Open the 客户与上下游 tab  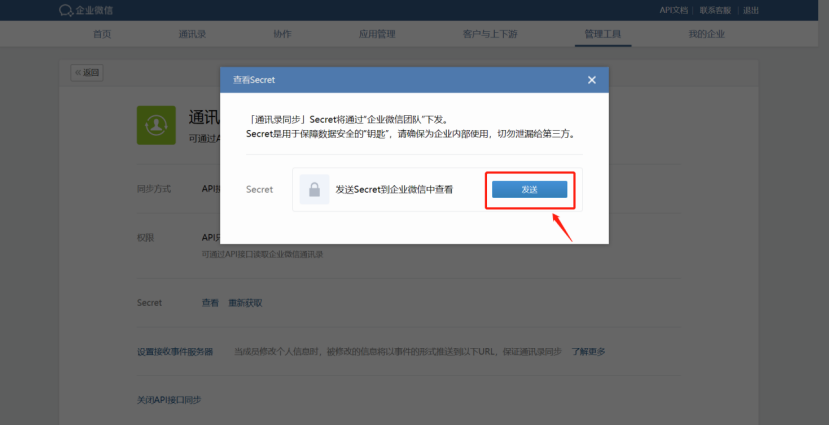pyautogui.click(x=490, y=34)
